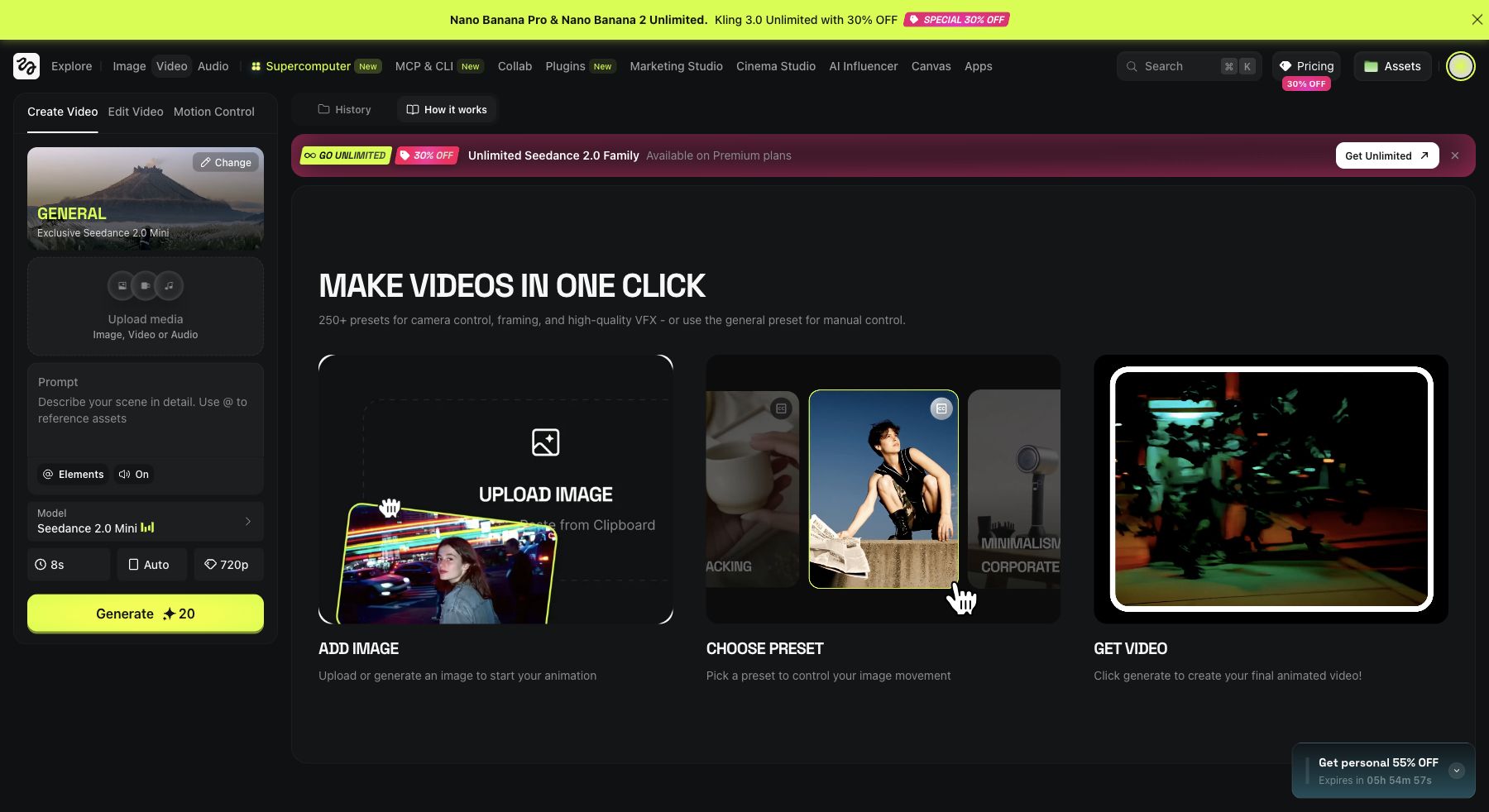Select the highlighted preset with sitting man
1489x812 pixels.
pos(883,489)
